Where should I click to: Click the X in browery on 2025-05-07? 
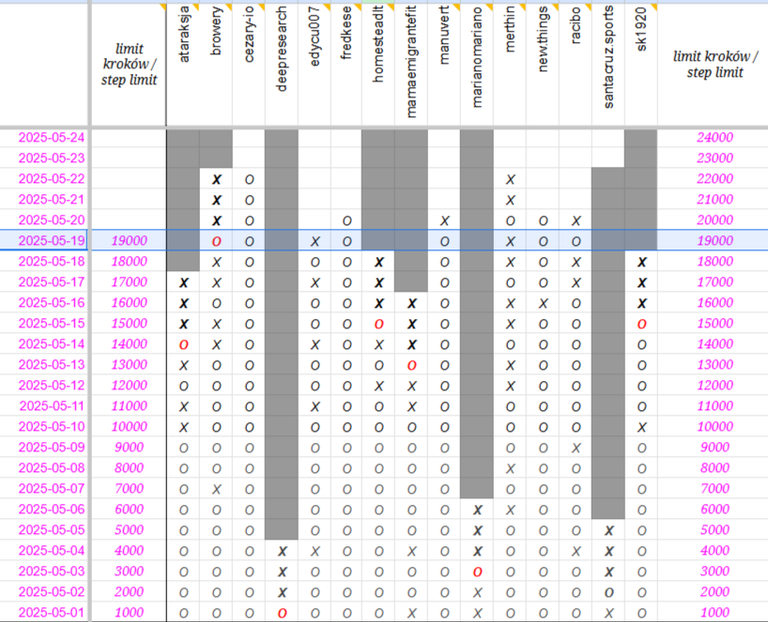coord(216,489)
